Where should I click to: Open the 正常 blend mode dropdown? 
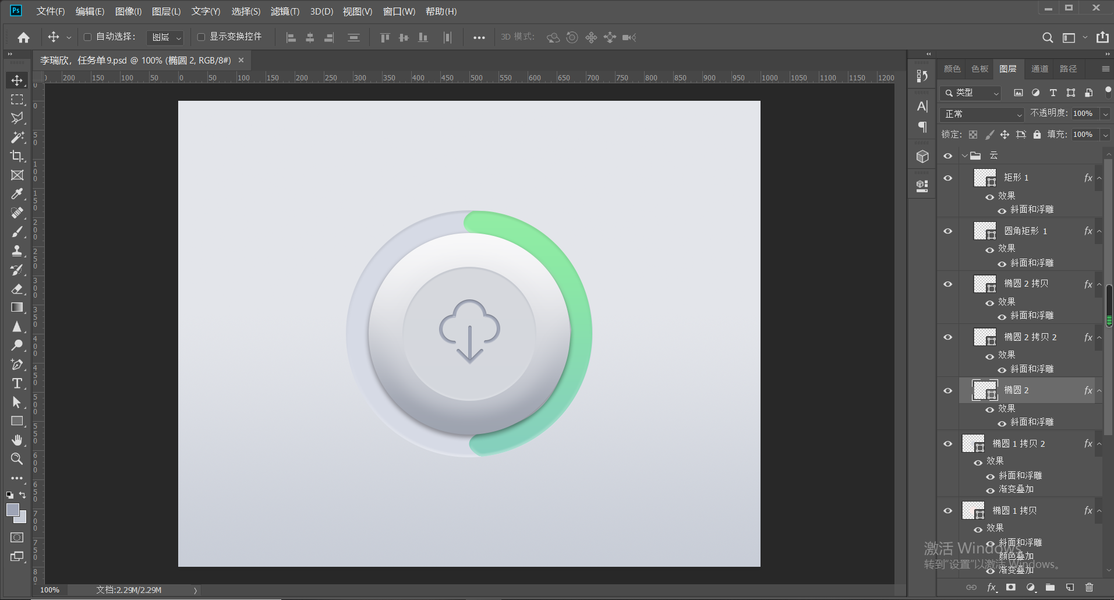(x=983, y=114)
